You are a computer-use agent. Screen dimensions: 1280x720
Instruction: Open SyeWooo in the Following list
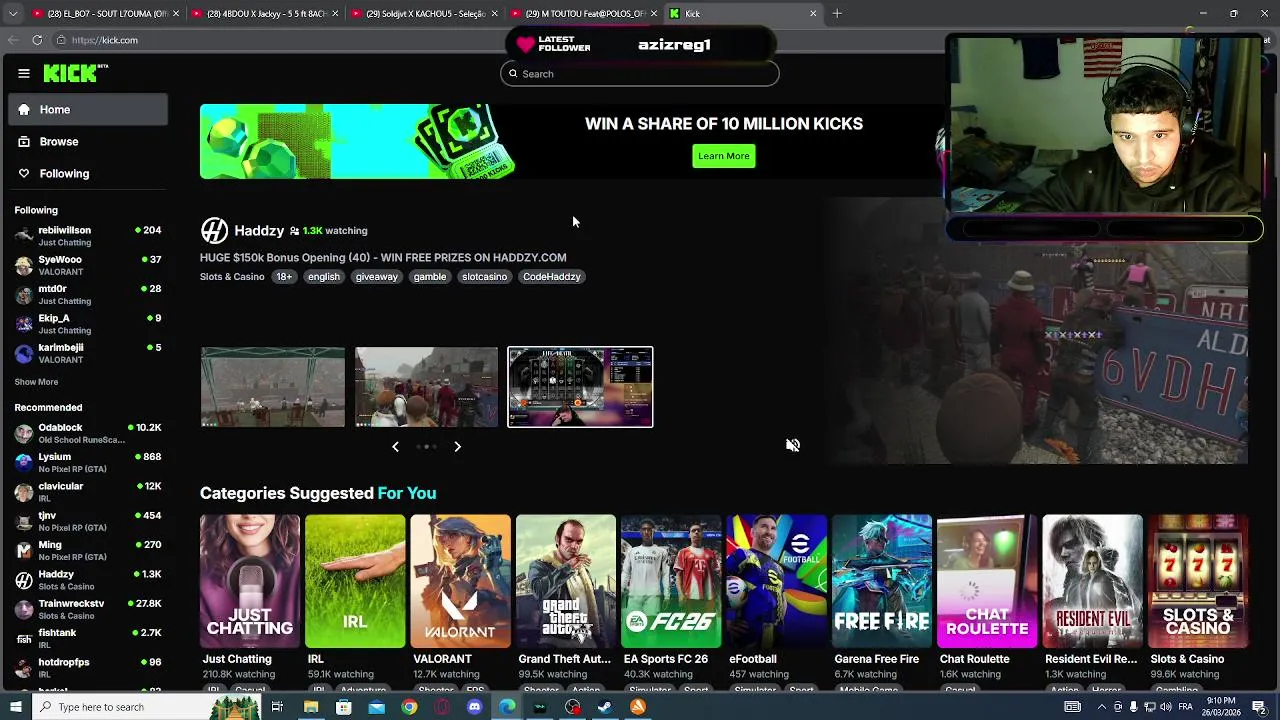click(x=88, y=265)
